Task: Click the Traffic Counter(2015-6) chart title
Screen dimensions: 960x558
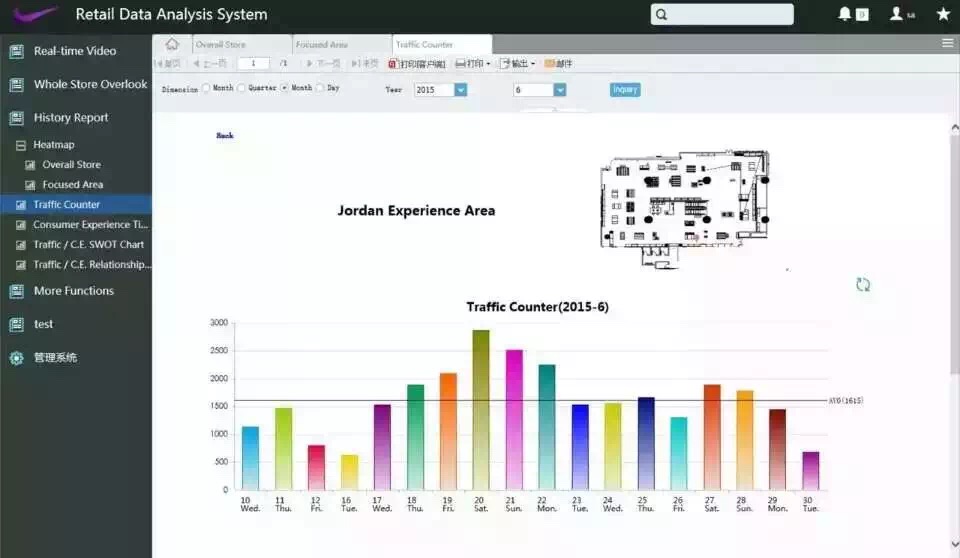Action: point(538,307)
